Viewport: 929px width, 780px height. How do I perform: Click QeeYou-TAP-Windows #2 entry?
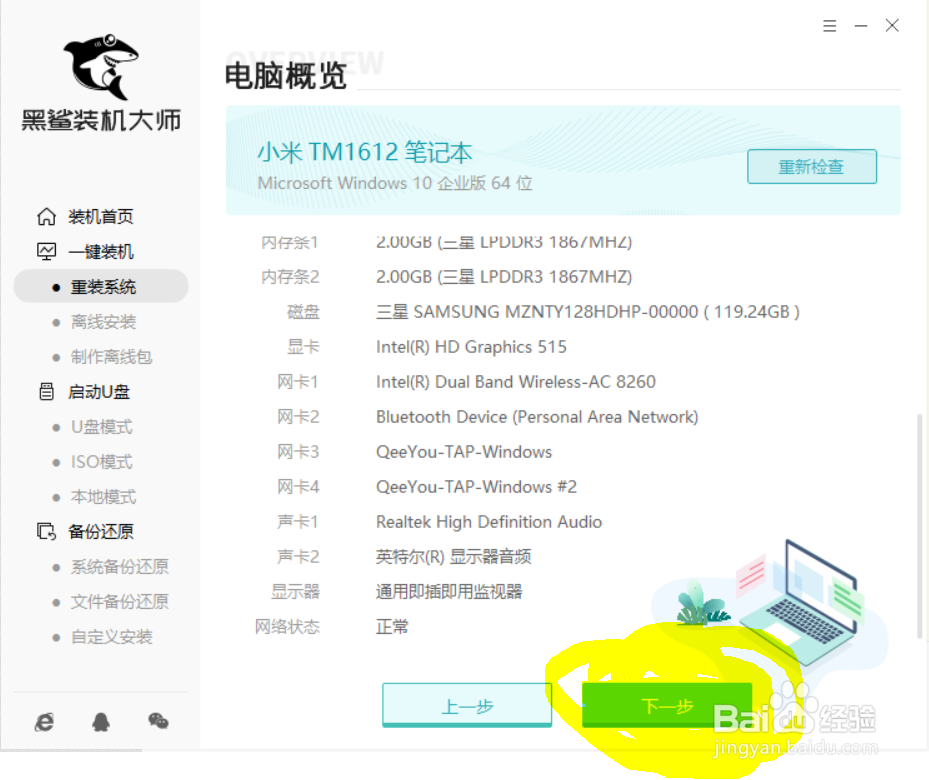coord(476,486)
